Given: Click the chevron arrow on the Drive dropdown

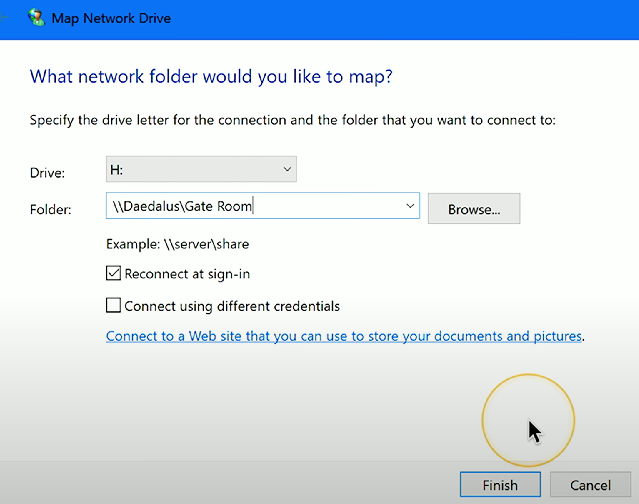Looking at the screenshot, I should [x=287, y=169].
